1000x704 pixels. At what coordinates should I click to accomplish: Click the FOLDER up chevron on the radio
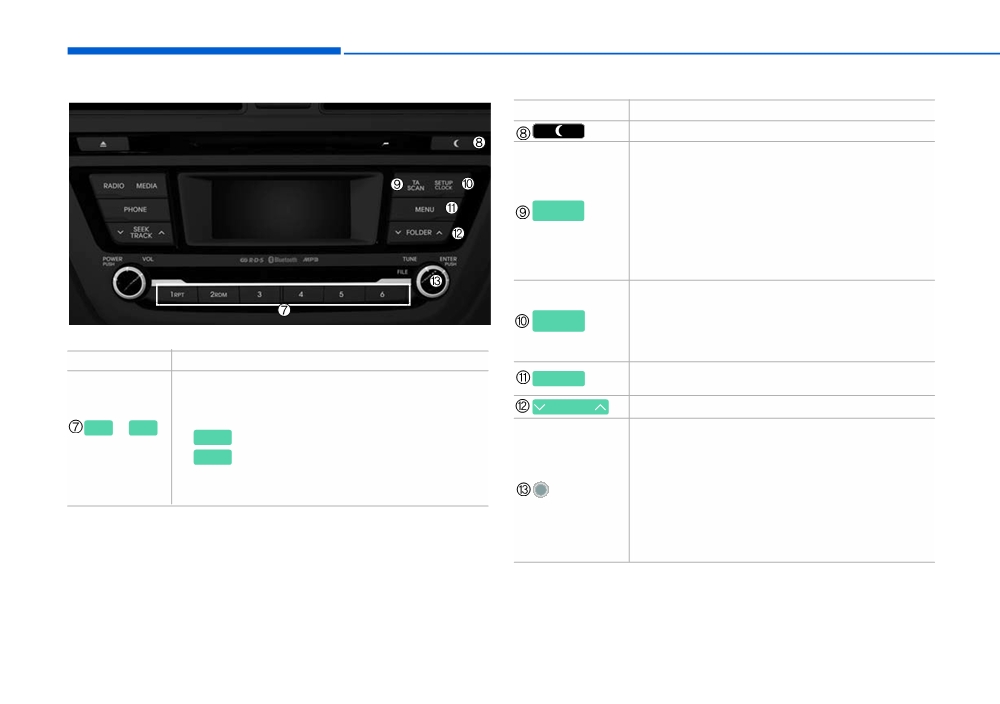[x=439, y=233]
